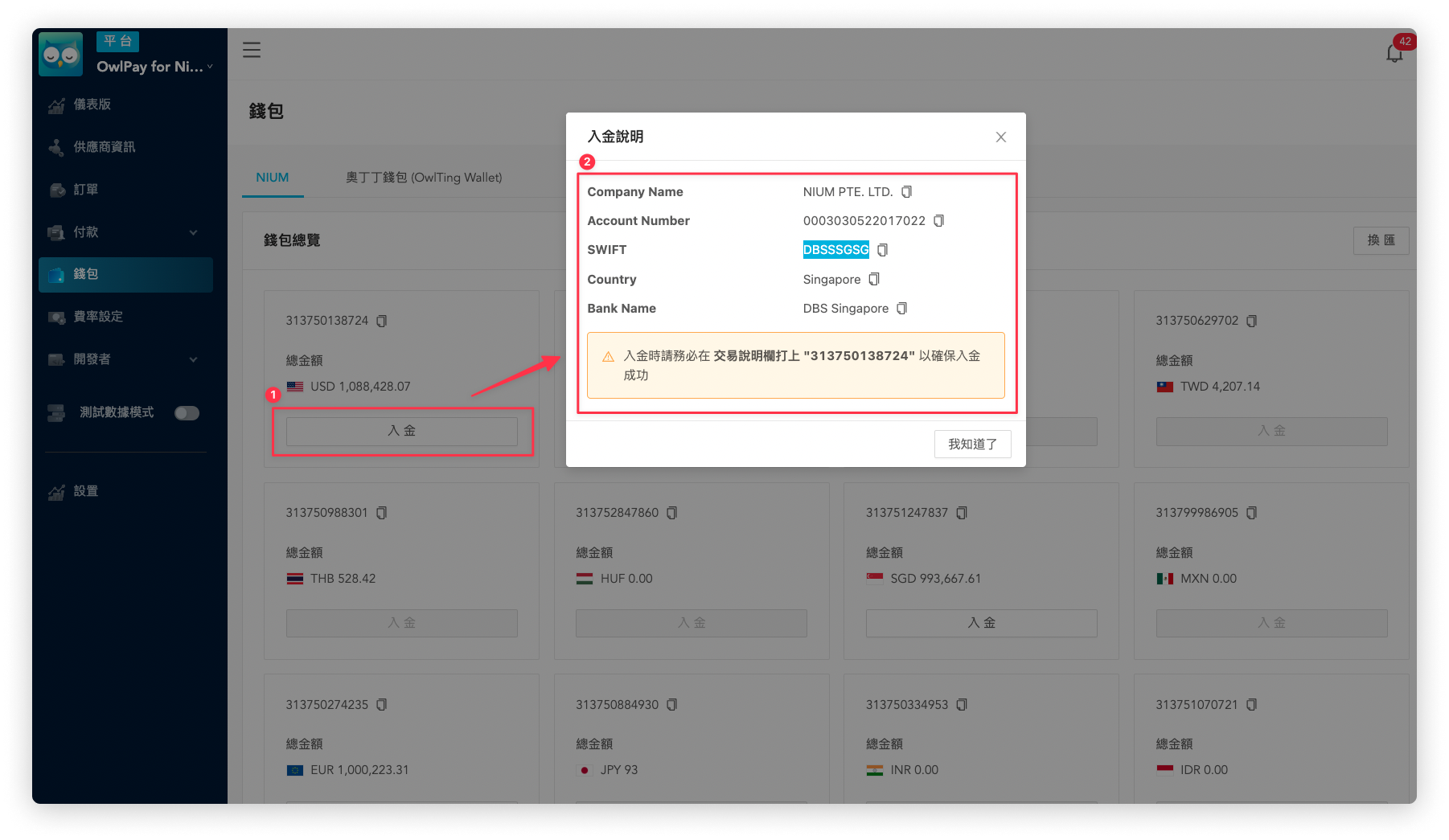Click the TWD 4,207.14 balance
Image resolution: width=1449 pixels, height=840 pixels.
[x=1220, y=387]
